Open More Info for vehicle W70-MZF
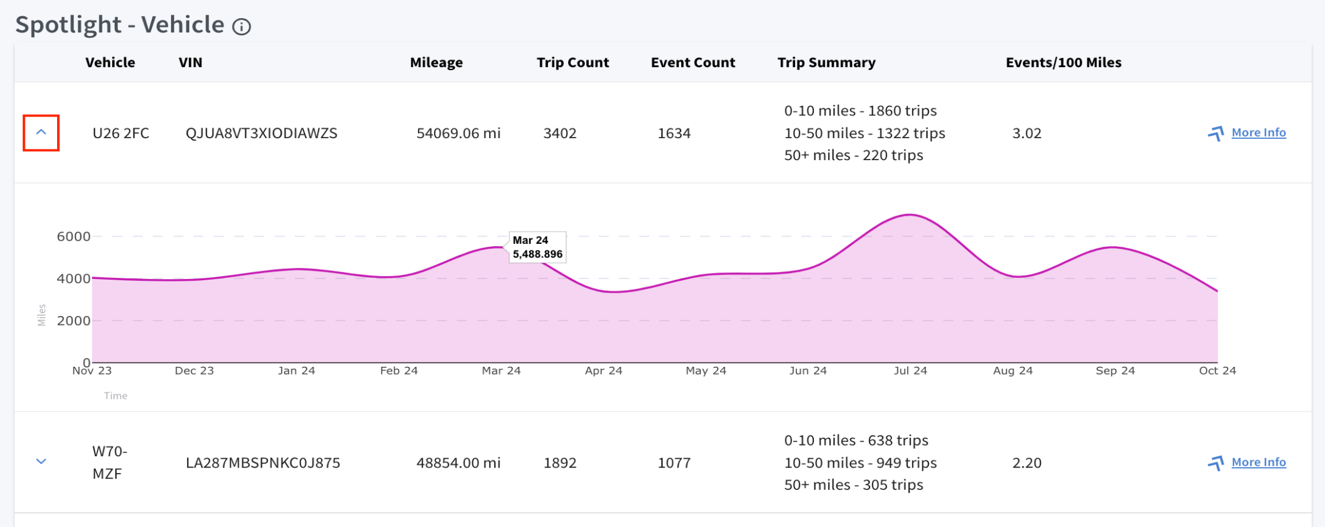 pos(1258,462)
